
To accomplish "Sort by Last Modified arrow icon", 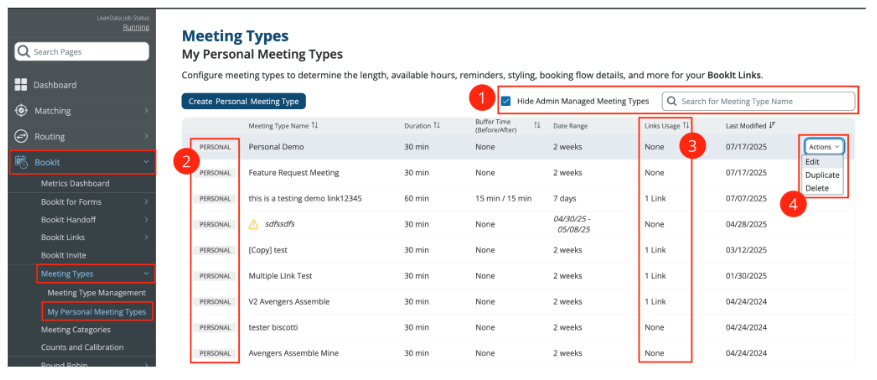I will [772, 126].
